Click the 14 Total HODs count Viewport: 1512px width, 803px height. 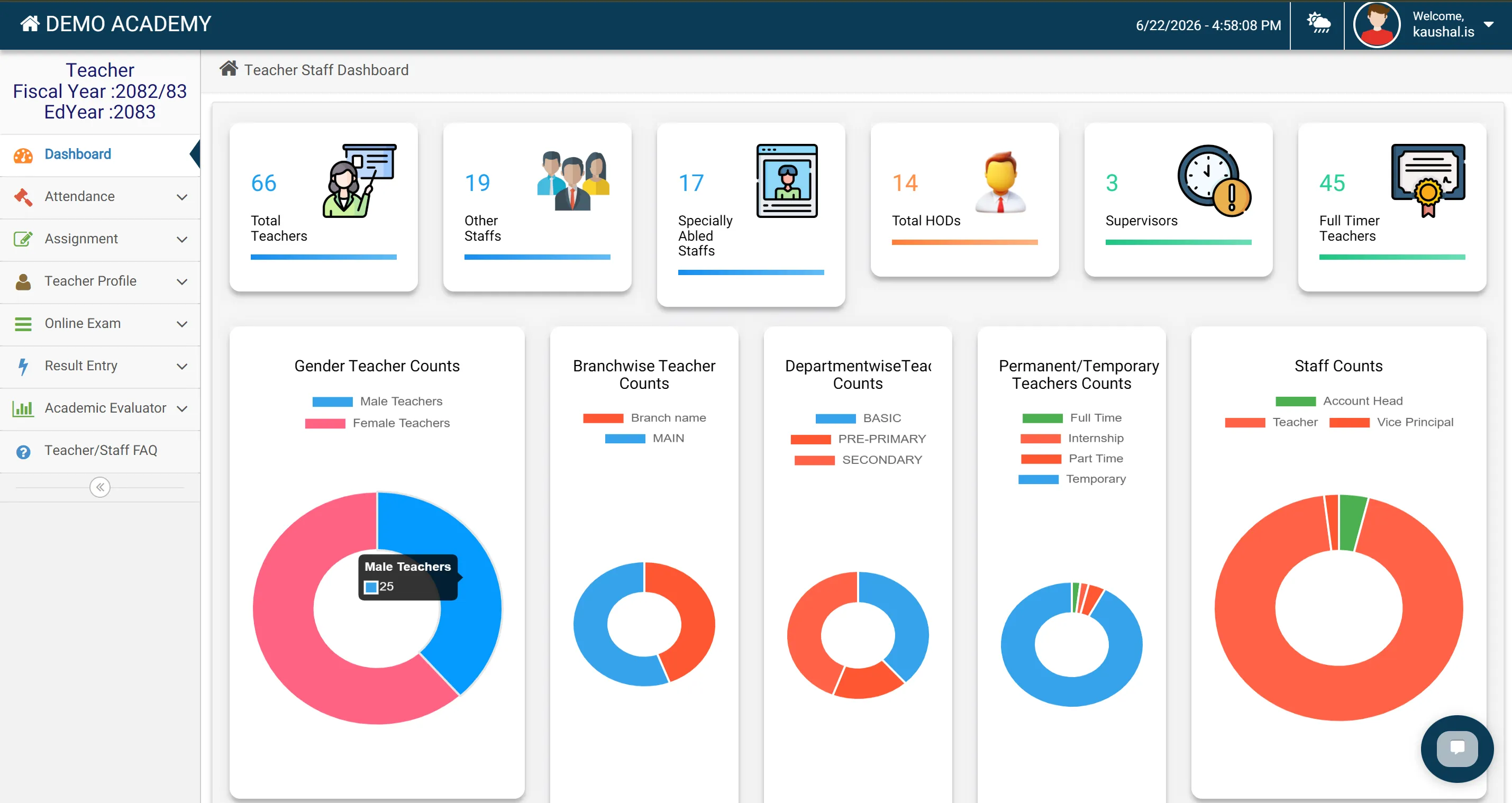[x=905, y=183]
